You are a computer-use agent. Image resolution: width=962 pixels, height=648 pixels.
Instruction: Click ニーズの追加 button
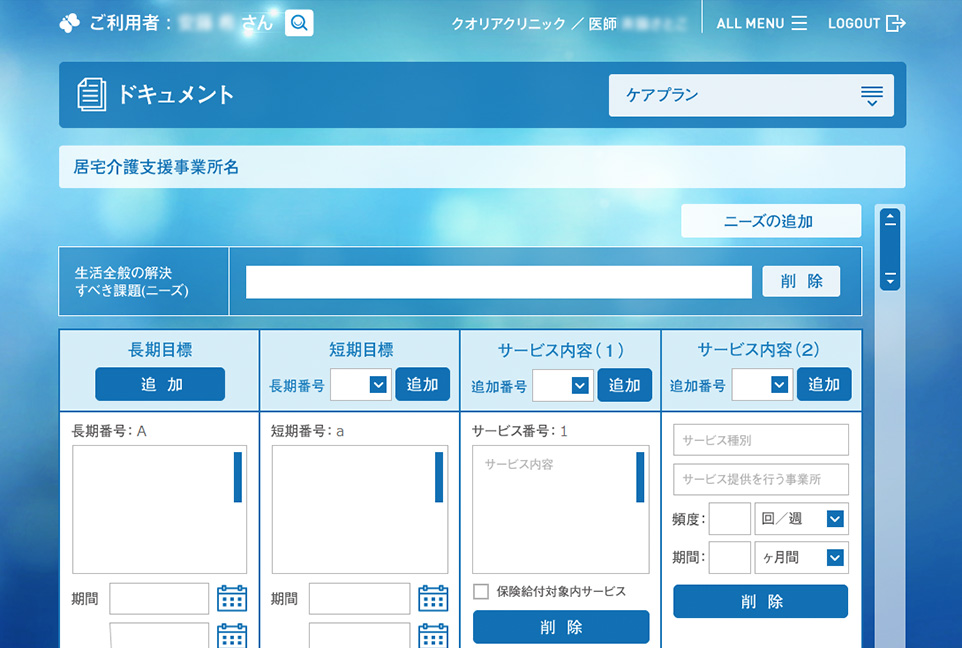pos(770,221)
